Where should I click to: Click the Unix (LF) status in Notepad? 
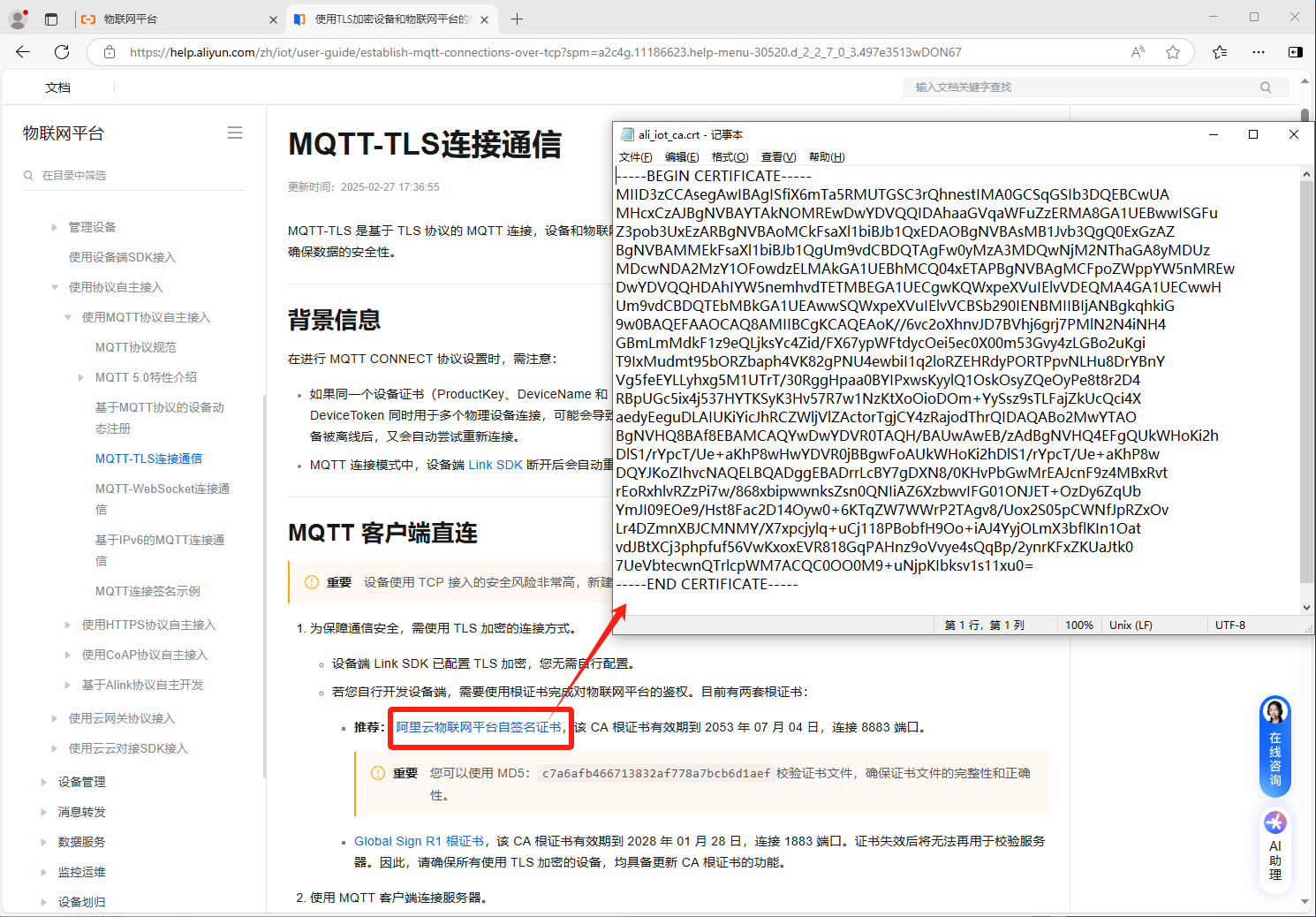coord(1131,625)
